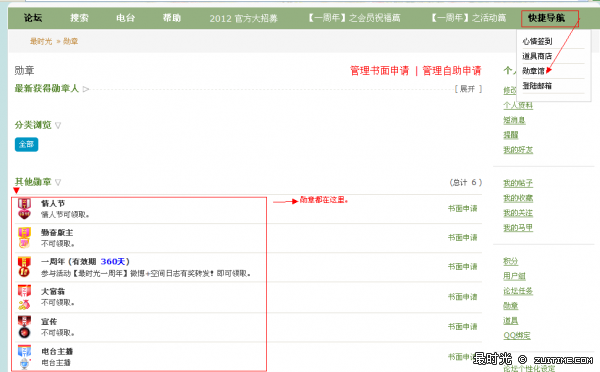Open 我的好友 sidebar link
This screenshot has height=372, width=600.
point(518,150)
